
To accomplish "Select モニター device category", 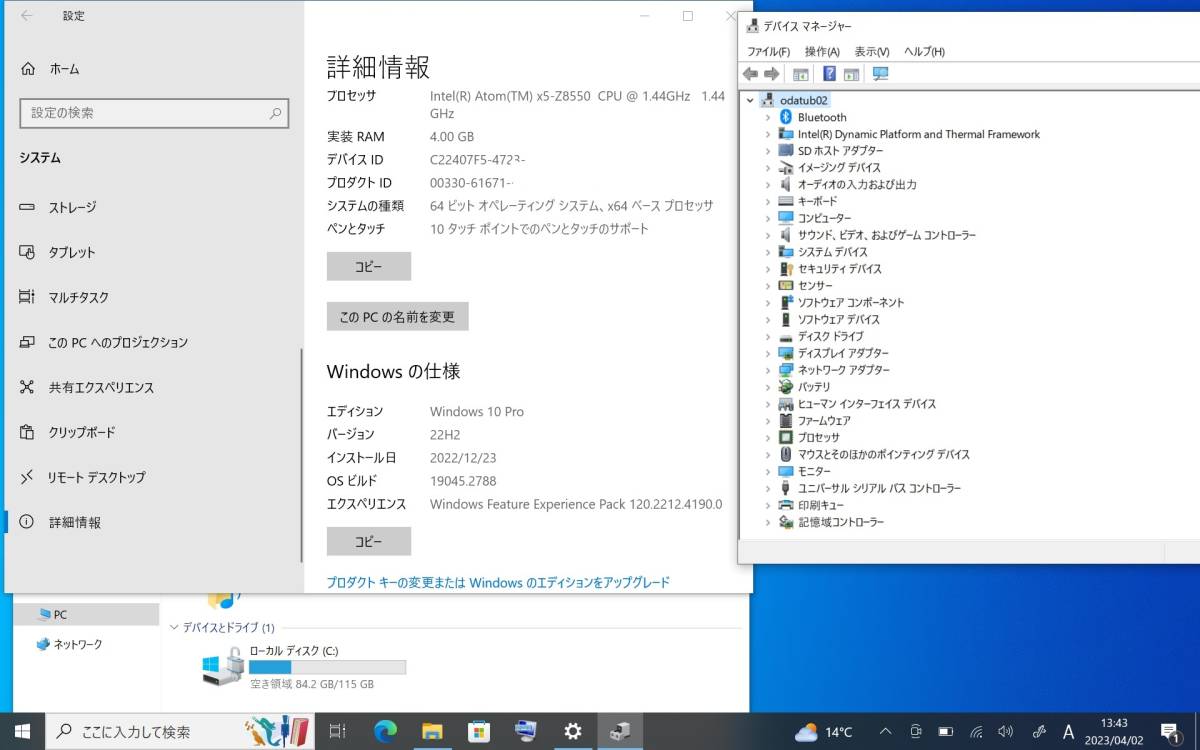I will 814,471.
